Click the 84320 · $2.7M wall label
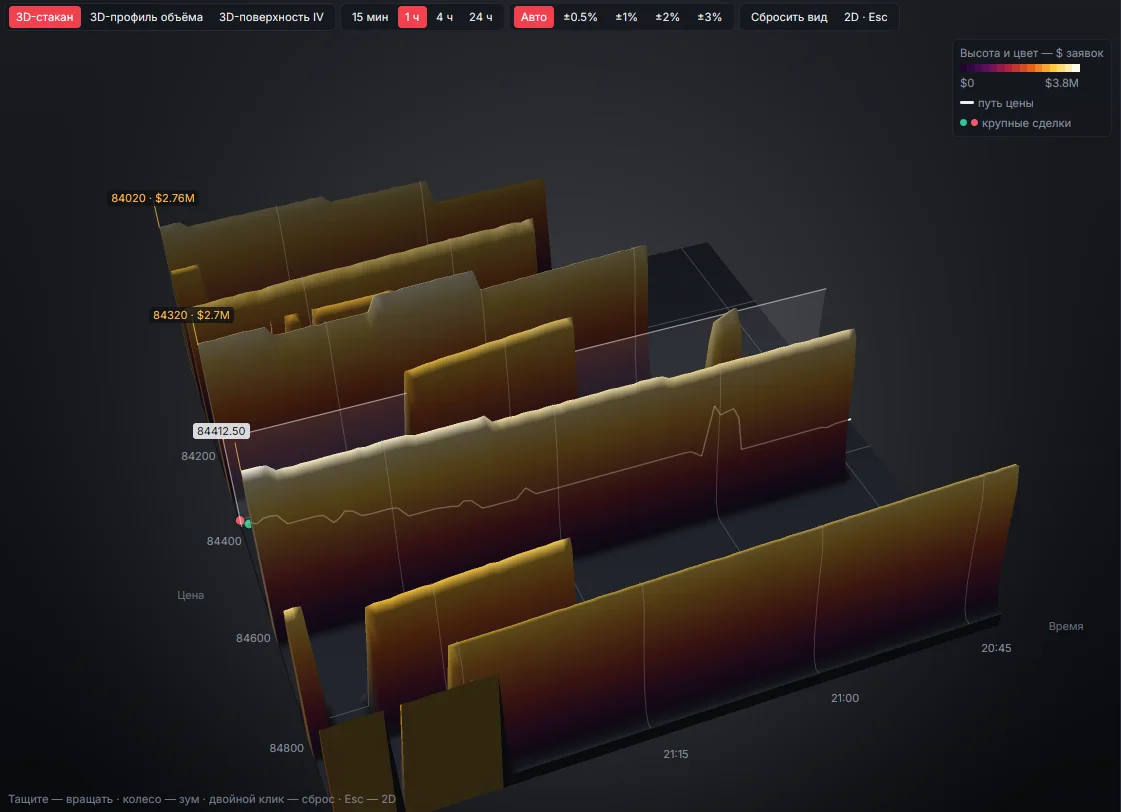This screenshot has height=812, width=1121. (x=192, y=315)
